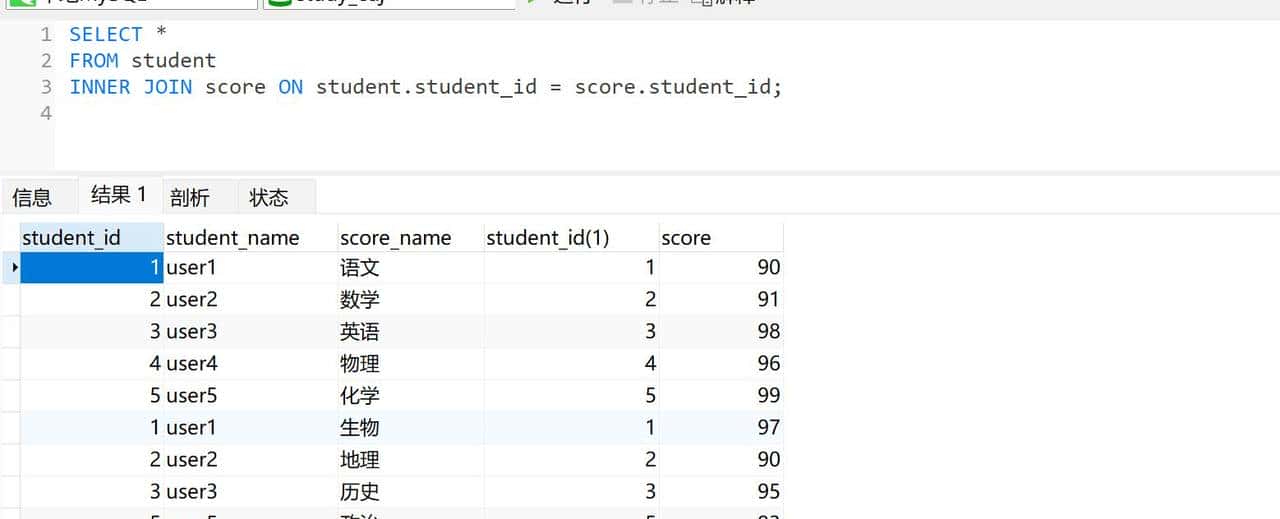The width and height of the screenshot is (1280, 519).
Task: Place cursor on empty editor line 4
Action: tap(300, 113)
